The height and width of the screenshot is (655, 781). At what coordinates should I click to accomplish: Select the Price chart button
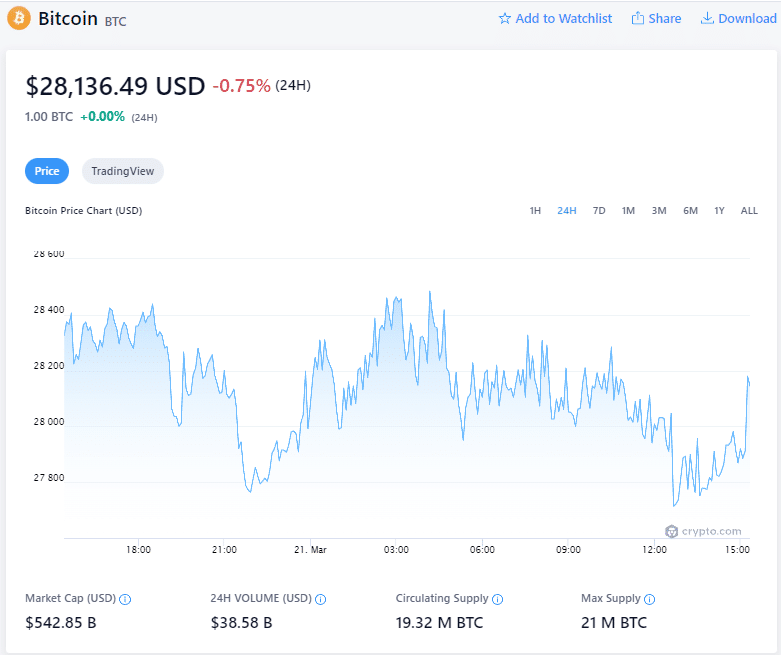47,171
